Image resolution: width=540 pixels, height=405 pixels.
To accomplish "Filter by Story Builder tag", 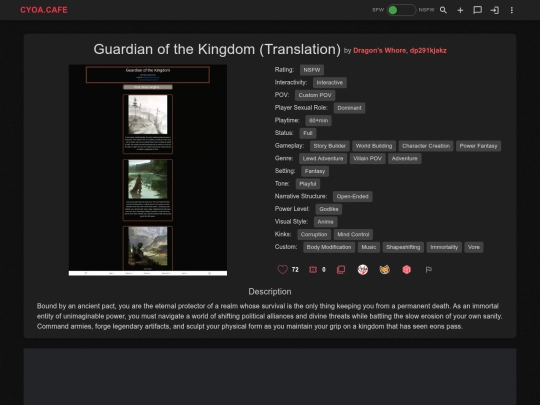I will tap(330, 146).
